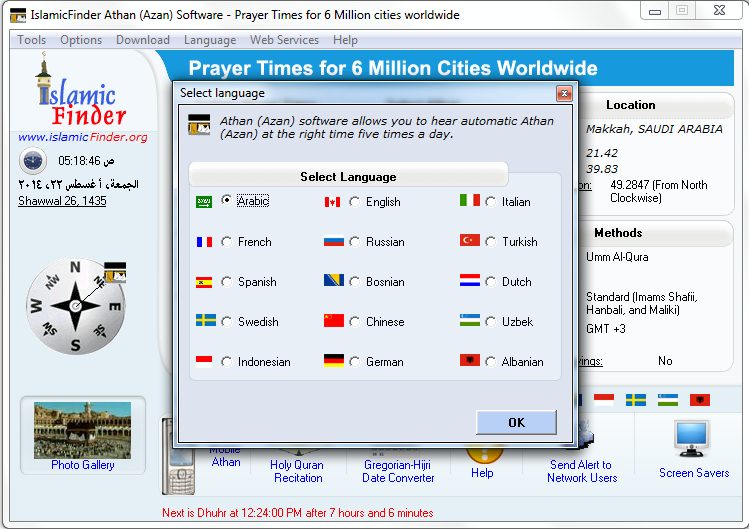Screen dimensions: 749x529
Task: Click the Kaaba icon in dialog header
Action: [199, 125]
